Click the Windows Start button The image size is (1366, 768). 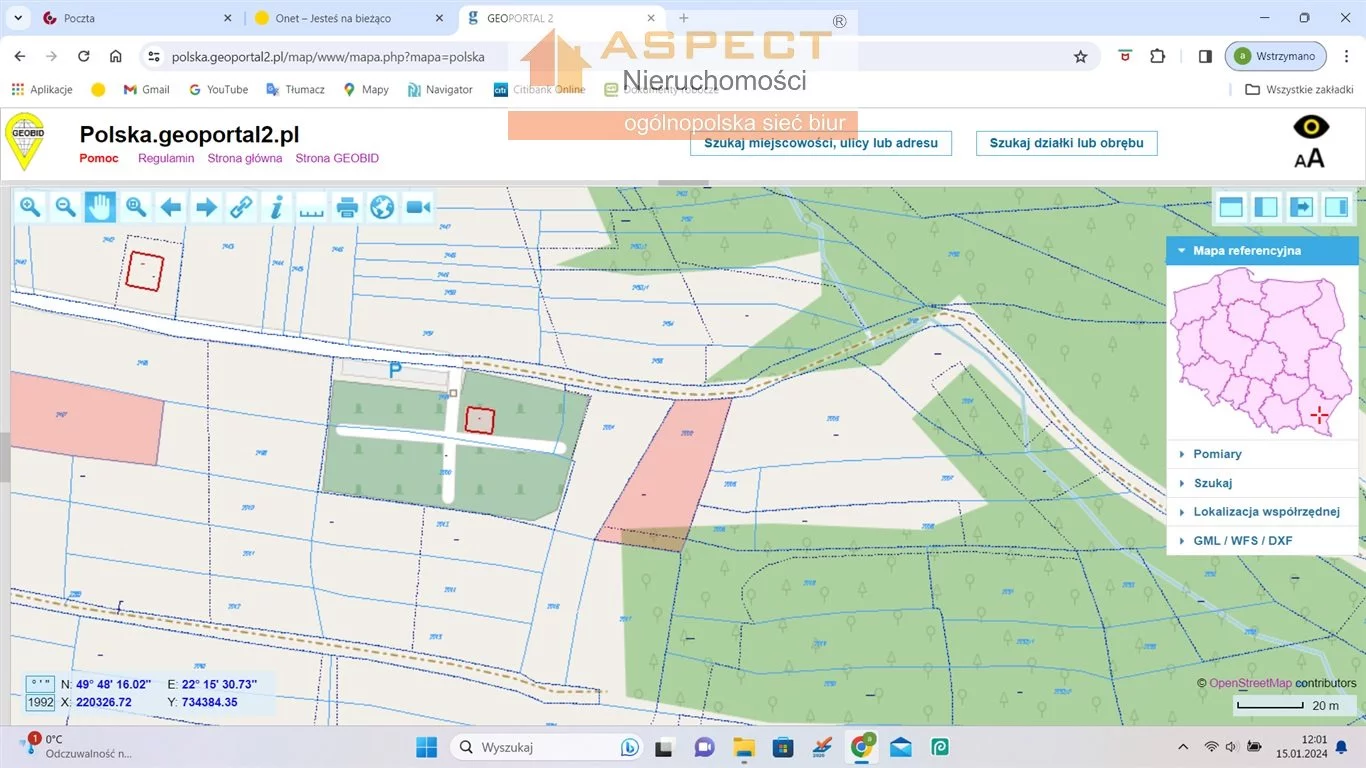click(x=427, y=747)
